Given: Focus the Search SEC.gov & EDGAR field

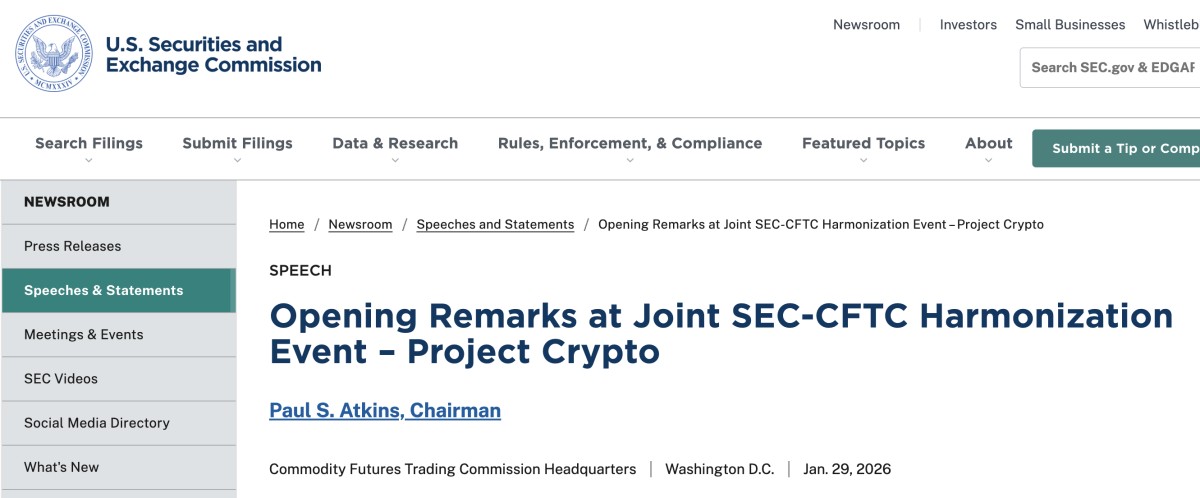Looking at the screenshot, I should (1112, 67).
